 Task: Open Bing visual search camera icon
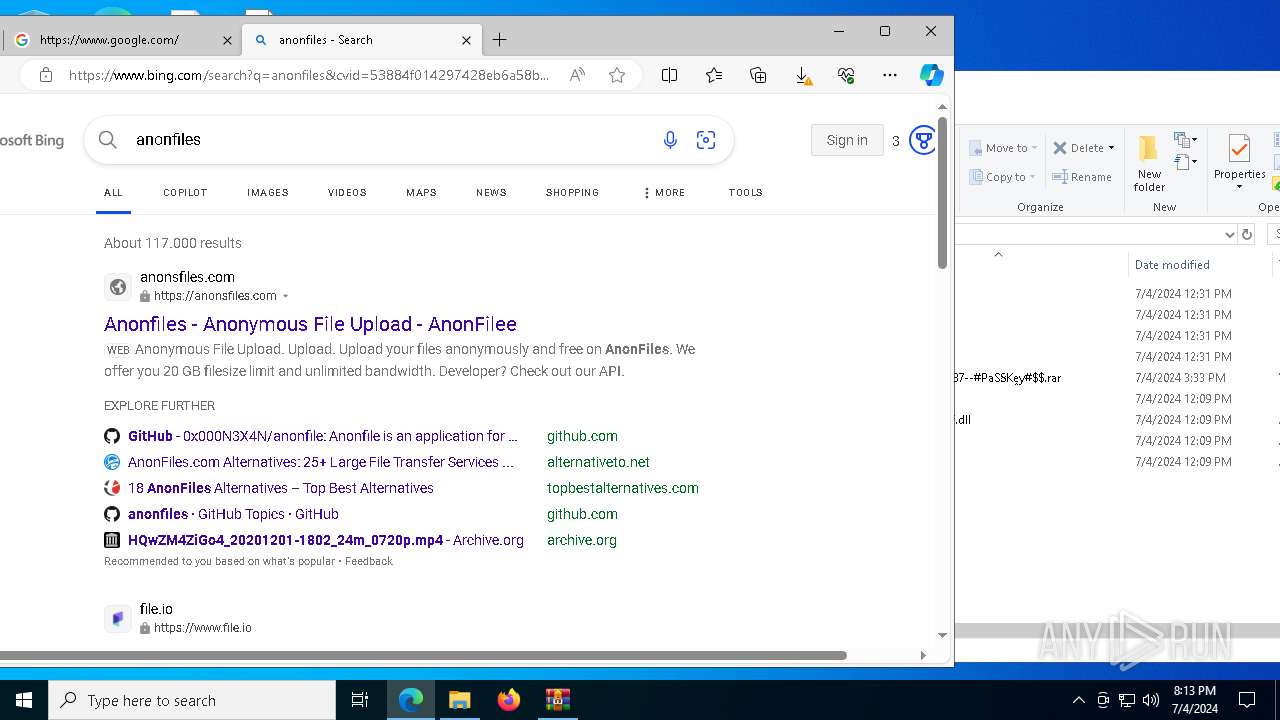706,140
